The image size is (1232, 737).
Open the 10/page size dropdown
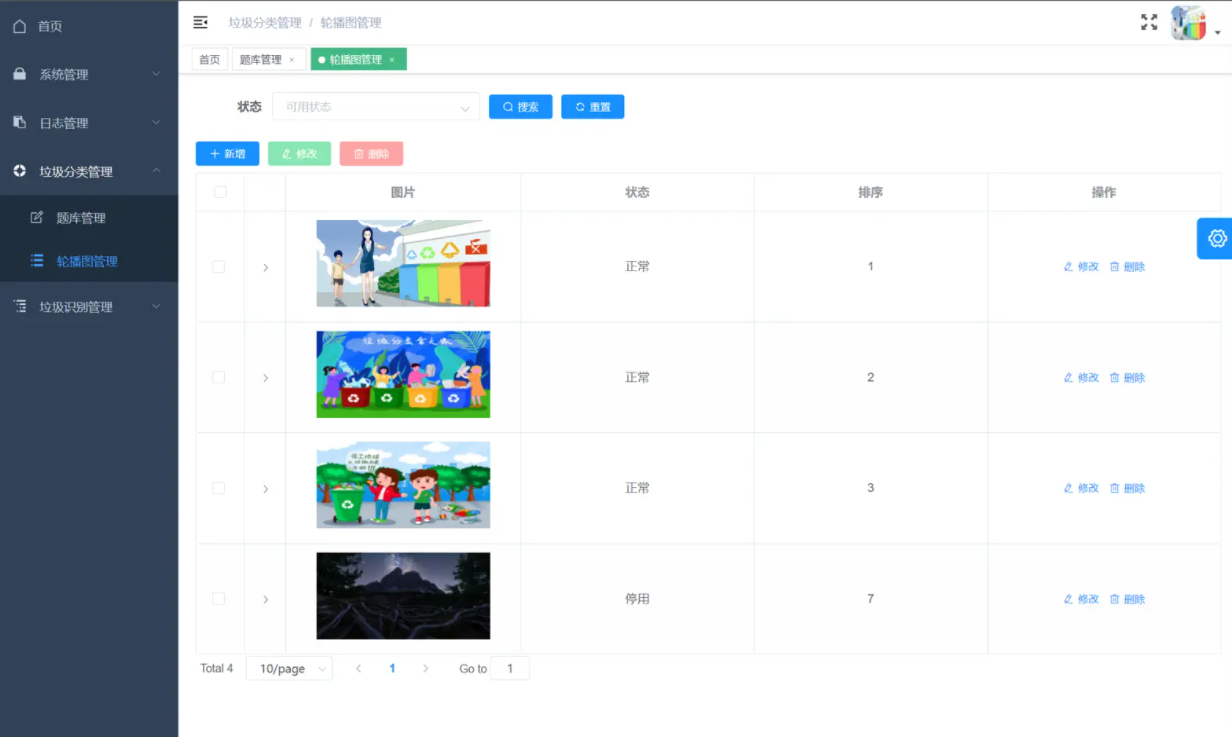pos(289,668)
